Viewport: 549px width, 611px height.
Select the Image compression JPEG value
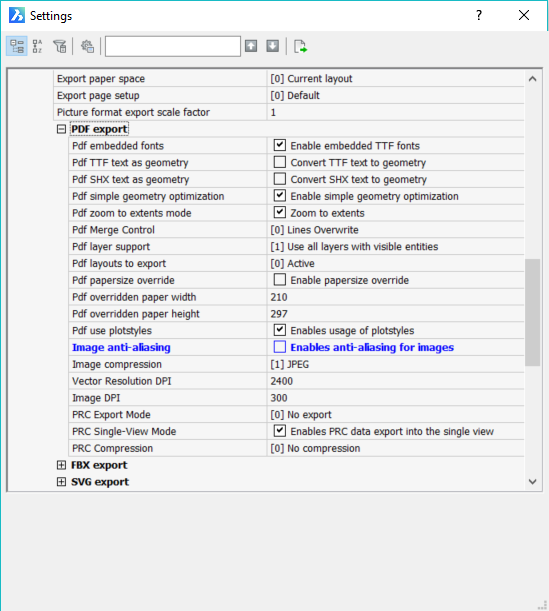[x=395, y=364]
